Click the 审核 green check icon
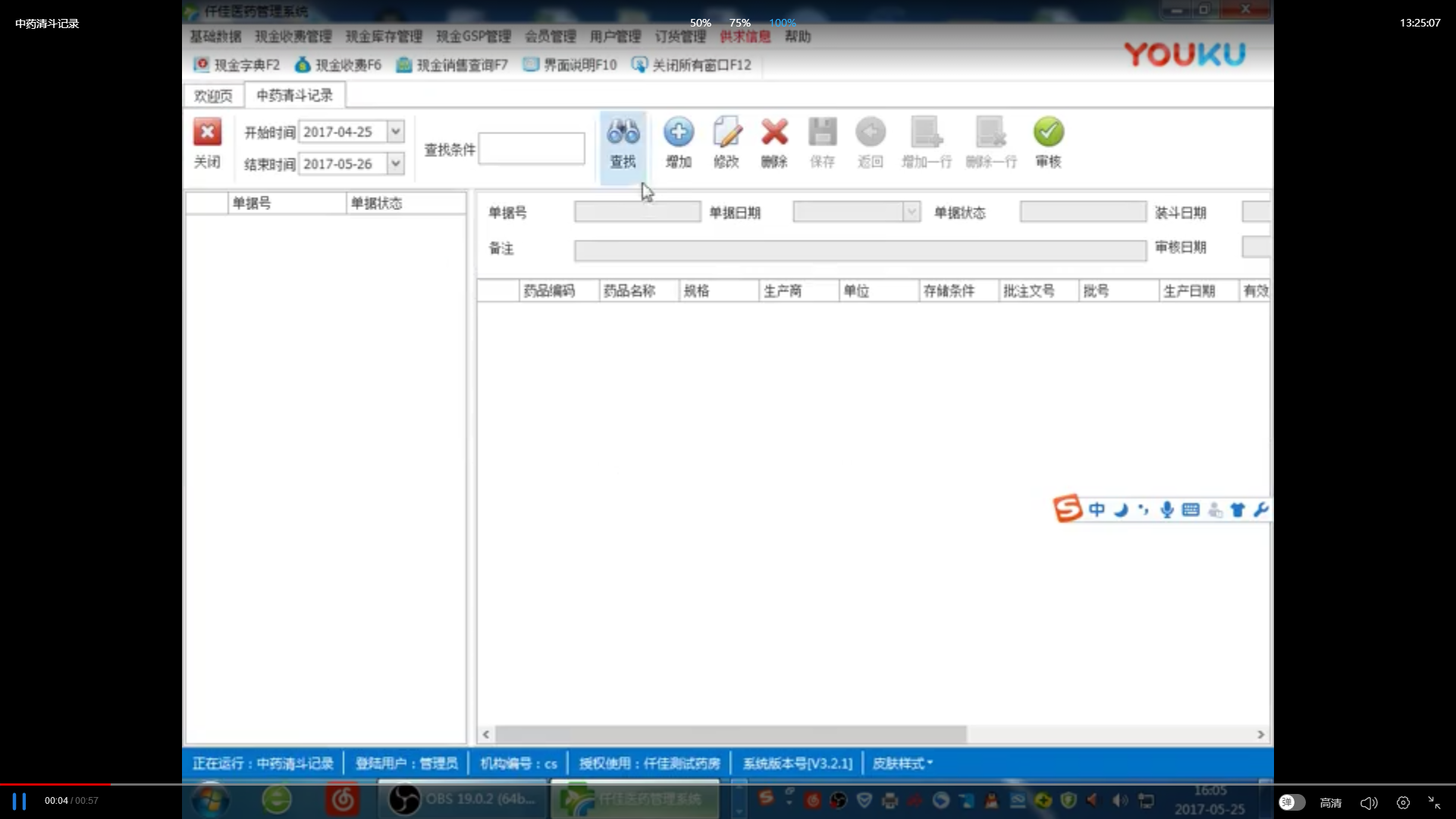Image resolution: width=1456 pixels, height=819 pixels. (x=1048, y=133)
